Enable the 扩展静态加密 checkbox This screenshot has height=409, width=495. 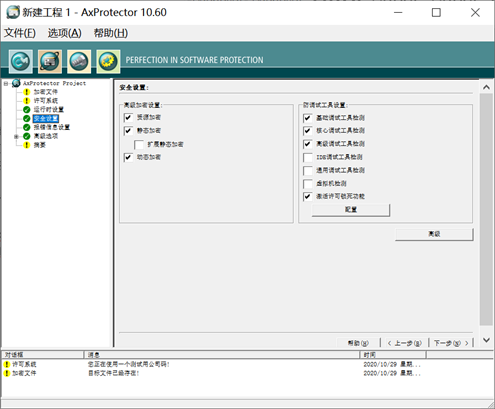pyautogui.click(x=139, y=144)
